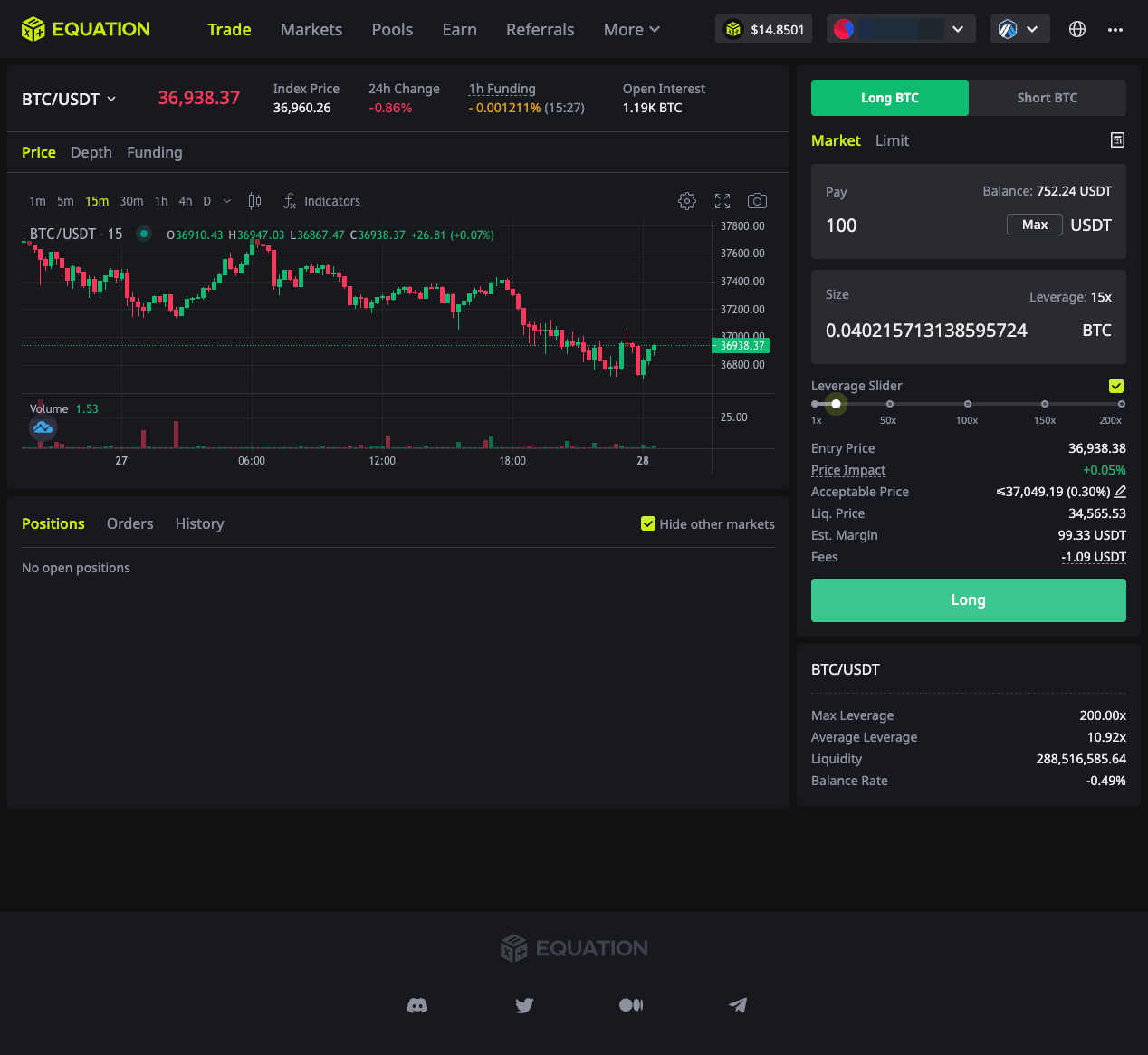This screenshot has height=1055, width=1148.
Task: Switch to Short BTC
Action: 1048,98
